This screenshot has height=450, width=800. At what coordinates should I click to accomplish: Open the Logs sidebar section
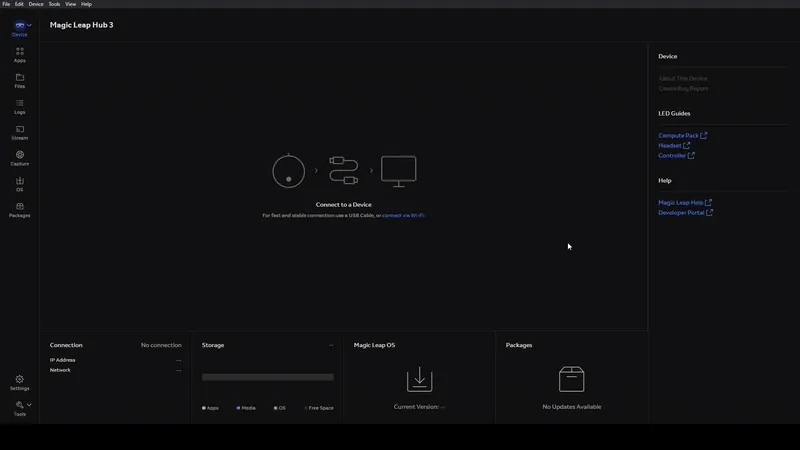pos(19,107)
